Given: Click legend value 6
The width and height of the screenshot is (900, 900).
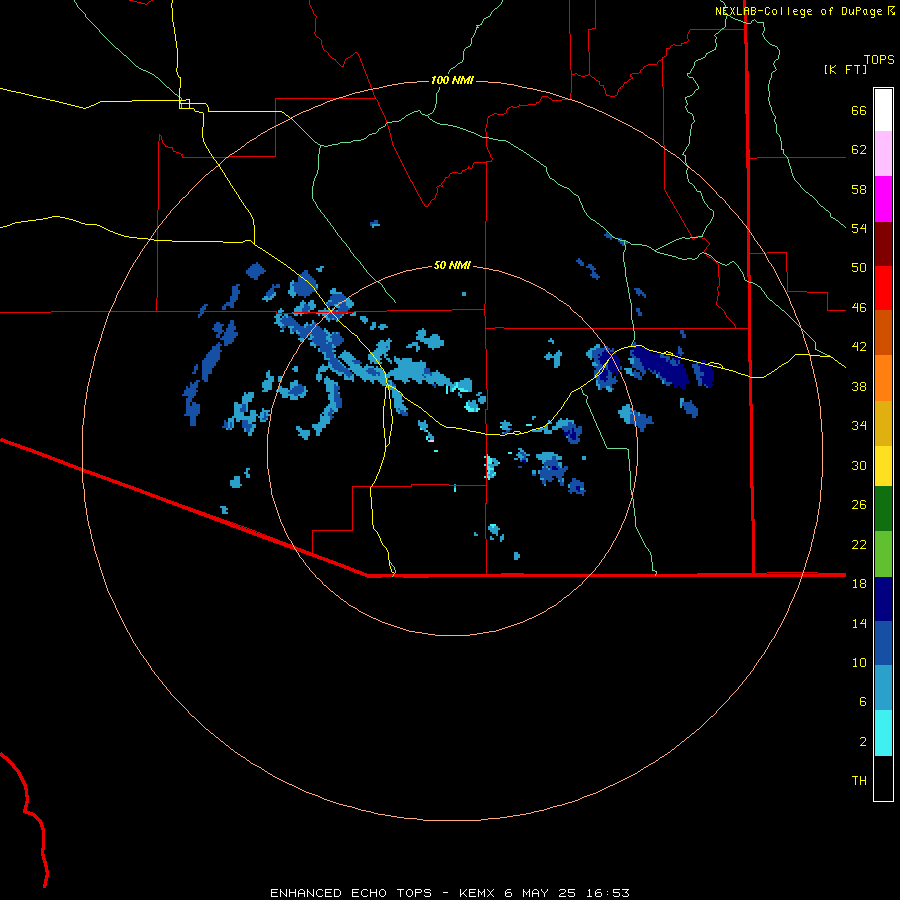Looking at the screenshot, I should pos(863,702).
